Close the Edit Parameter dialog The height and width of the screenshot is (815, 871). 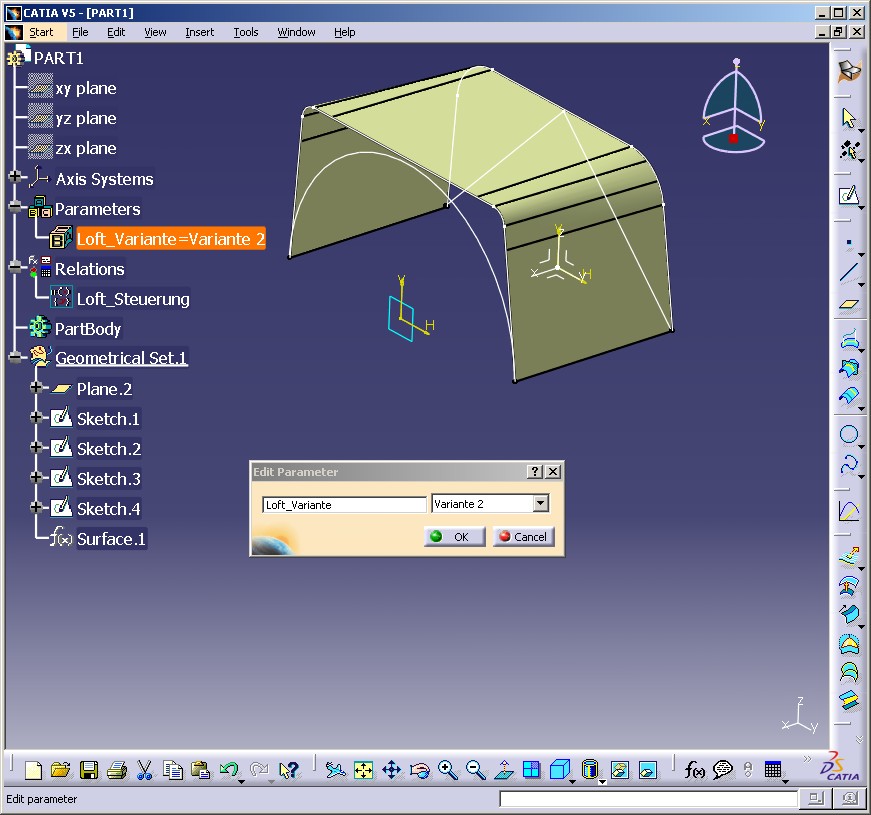553,472
